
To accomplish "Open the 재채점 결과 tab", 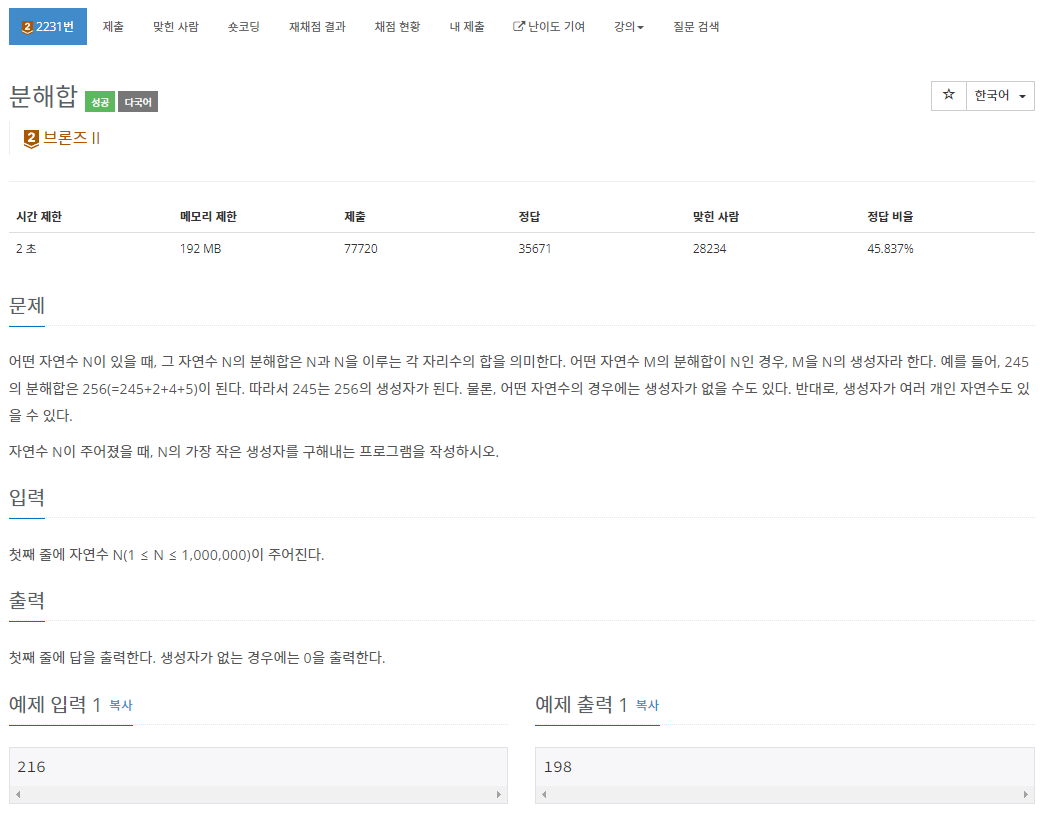I will pyautogui.click(x=317, y=27).
